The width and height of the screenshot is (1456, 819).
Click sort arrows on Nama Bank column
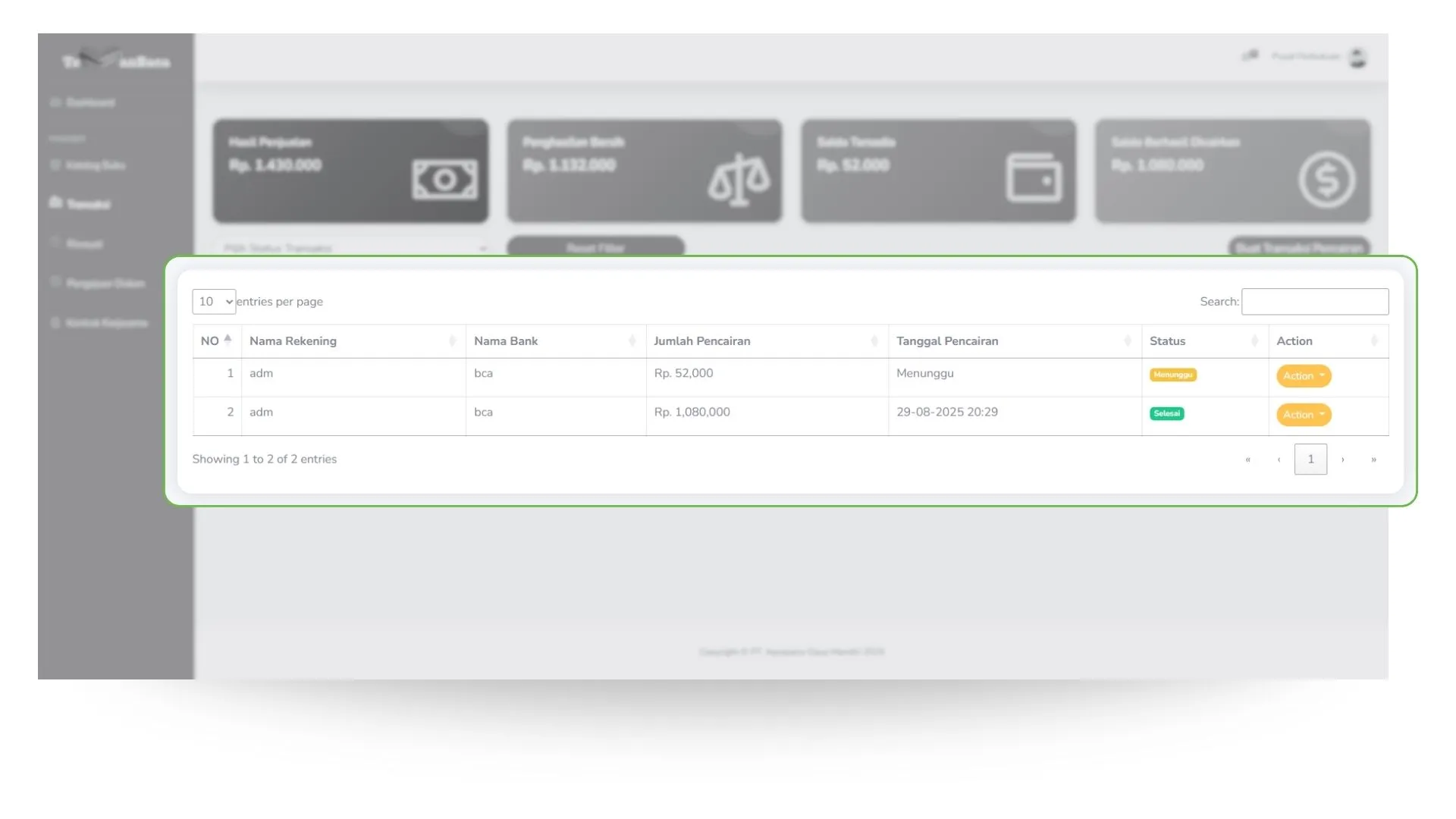(632, 341)
